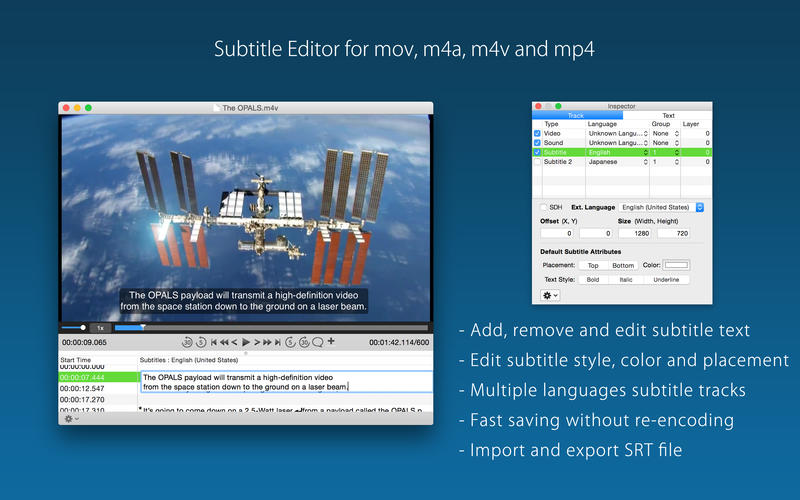Viewport: 800px width, 500px height.
Task: Click the video preview of space station
Action: point(245,218)
